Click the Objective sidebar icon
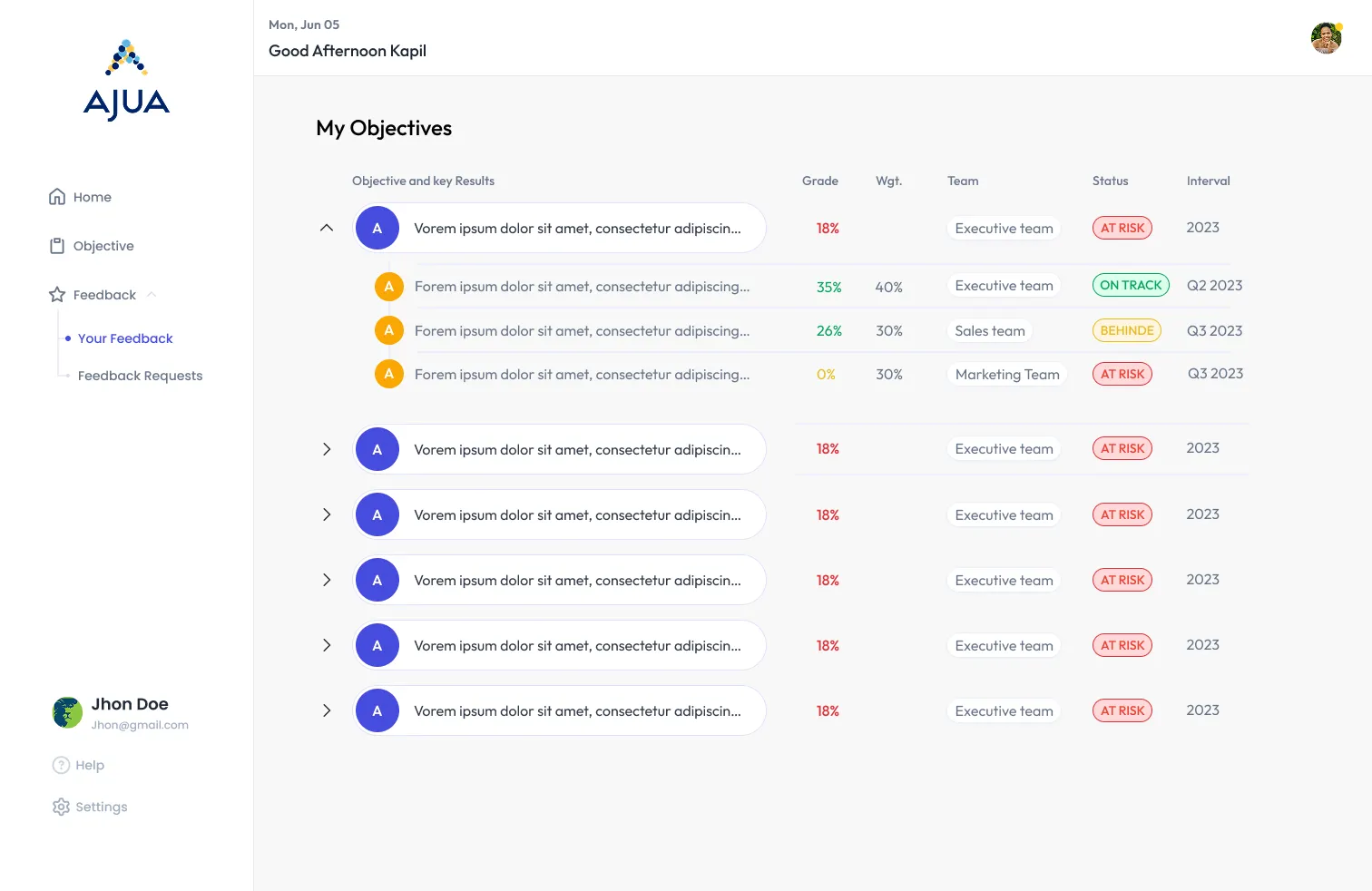Viewport: 1372px width, 891px height. pos(56,245)
